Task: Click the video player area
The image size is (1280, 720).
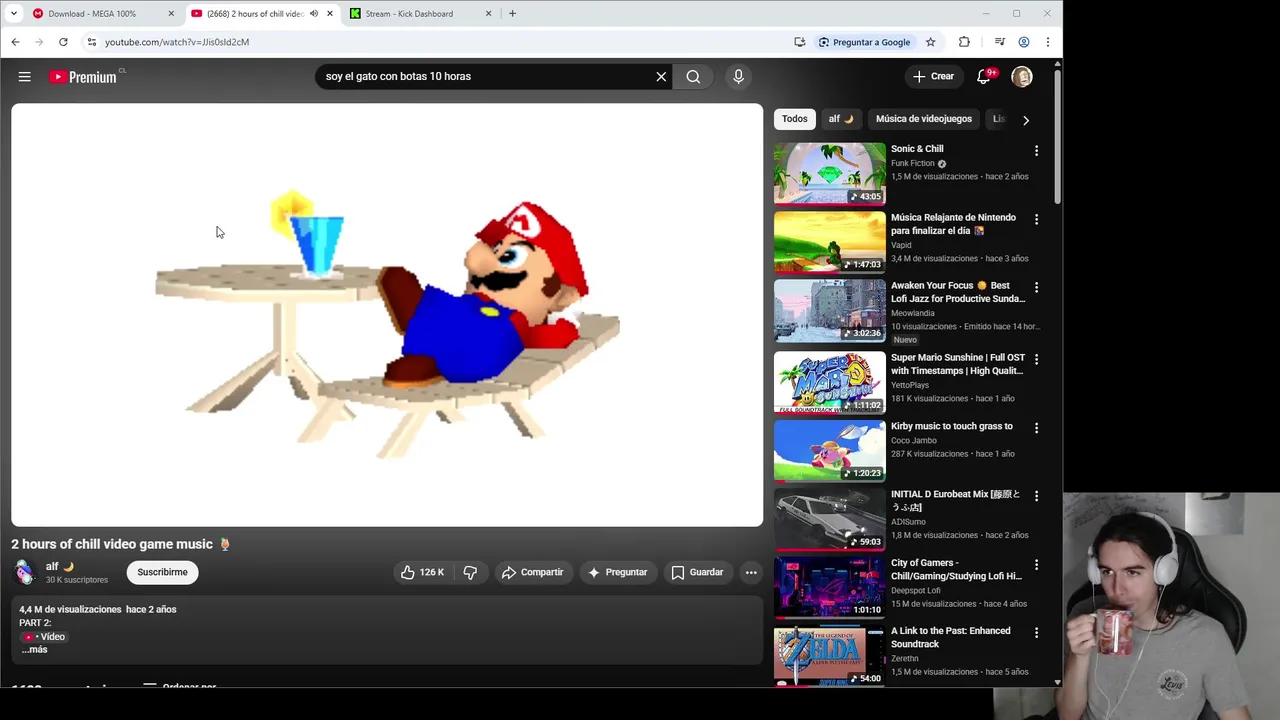Action: (x=387, y=315)
